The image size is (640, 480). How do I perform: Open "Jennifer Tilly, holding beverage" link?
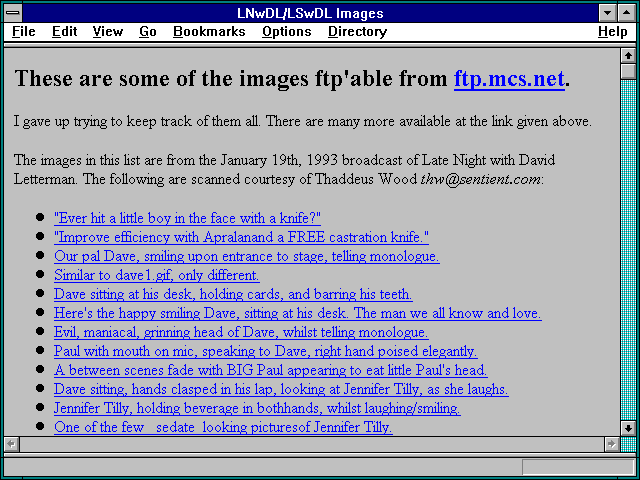[x=257, y=408]
